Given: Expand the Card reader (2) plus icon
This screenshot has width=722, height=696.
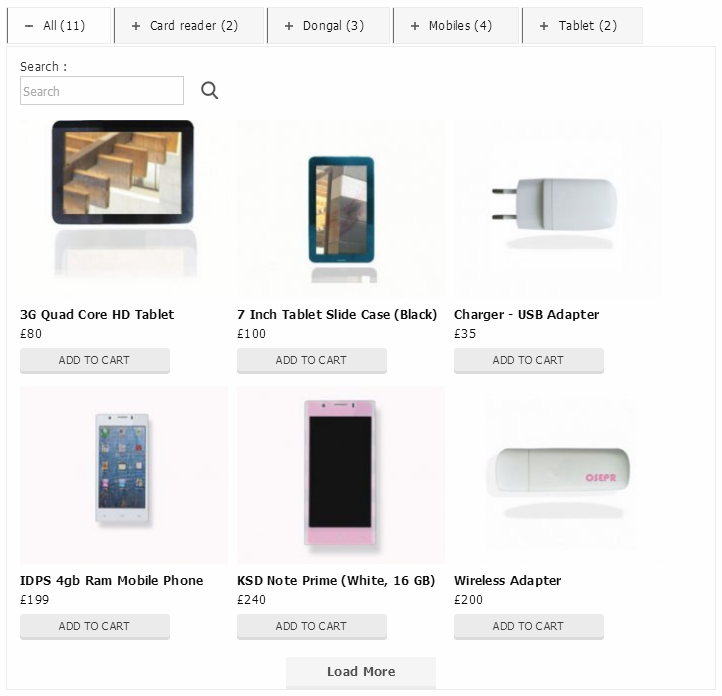Looking at the screenshot, I should 136,26.
